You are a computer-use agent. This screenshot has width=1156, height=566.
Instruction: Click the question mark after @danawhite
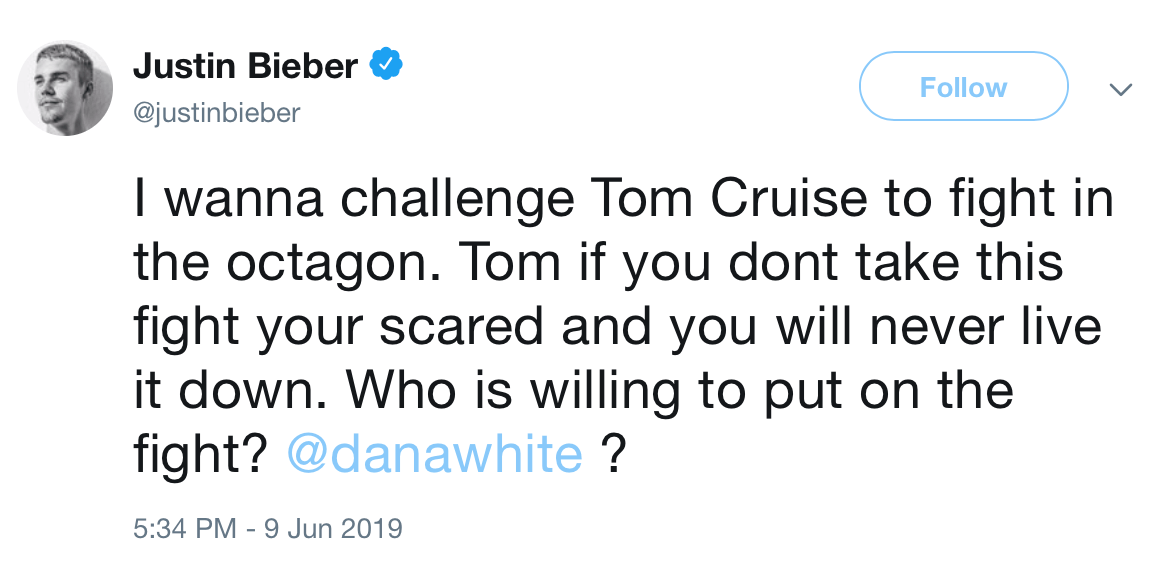coord(613,455)
